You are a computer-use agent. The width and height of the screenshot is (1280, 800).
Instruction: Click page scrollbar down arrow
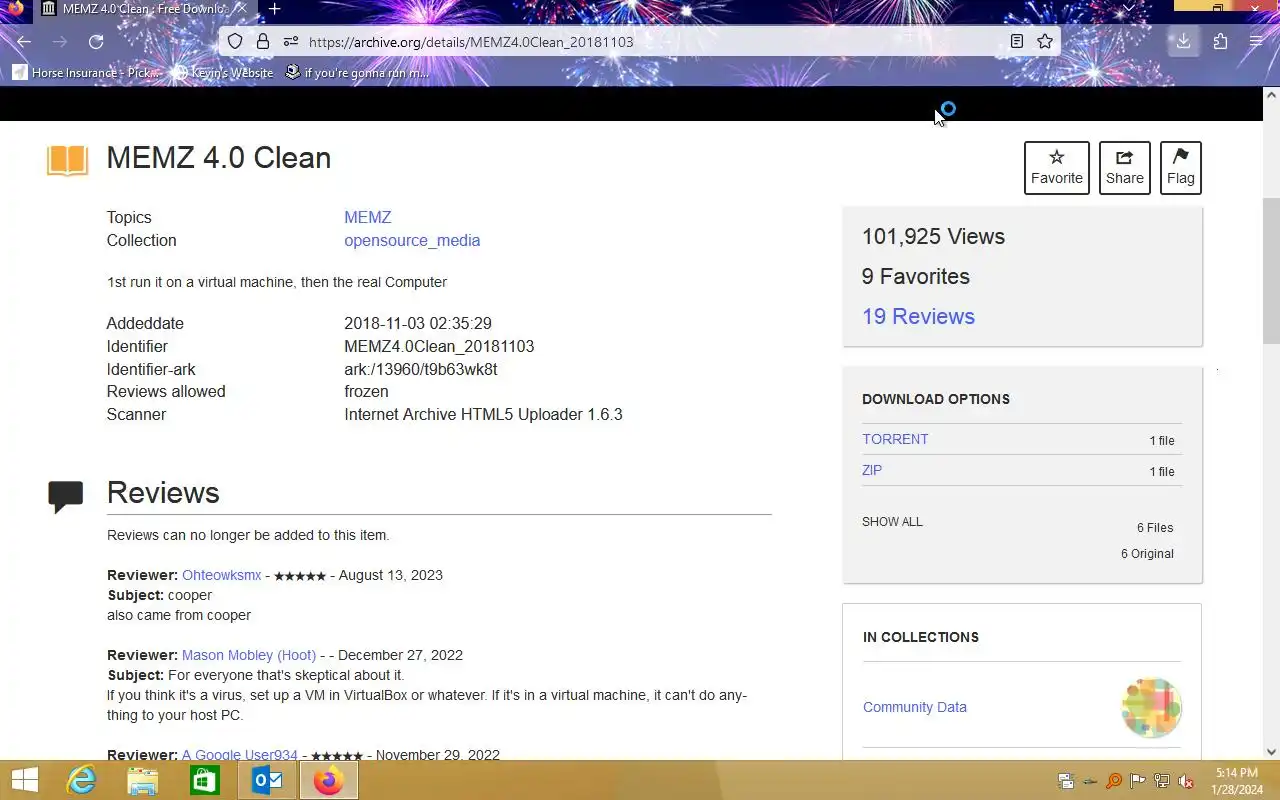click(x=1271, y=752)
